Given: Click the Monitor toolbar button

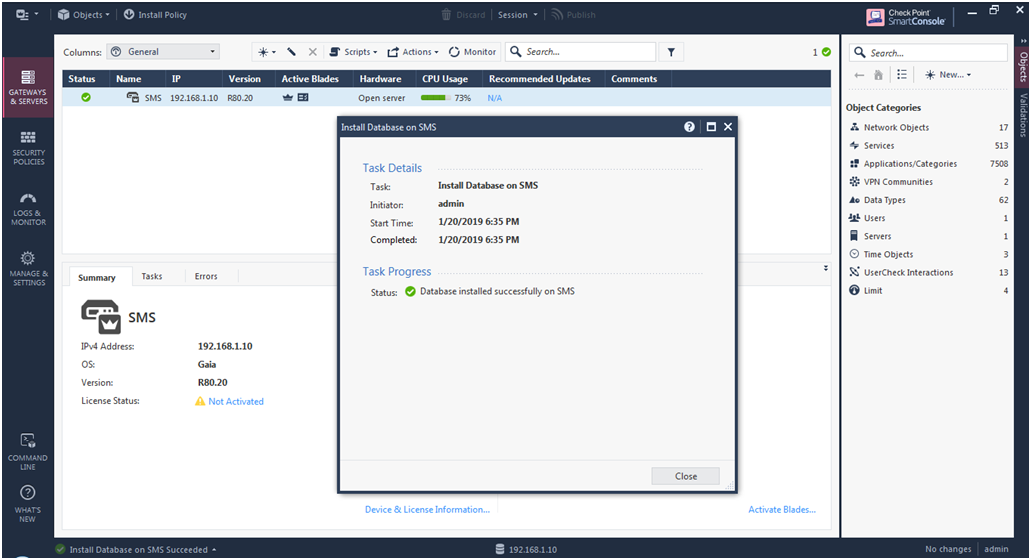Looking at the screenshot, I should pos(472,52).
